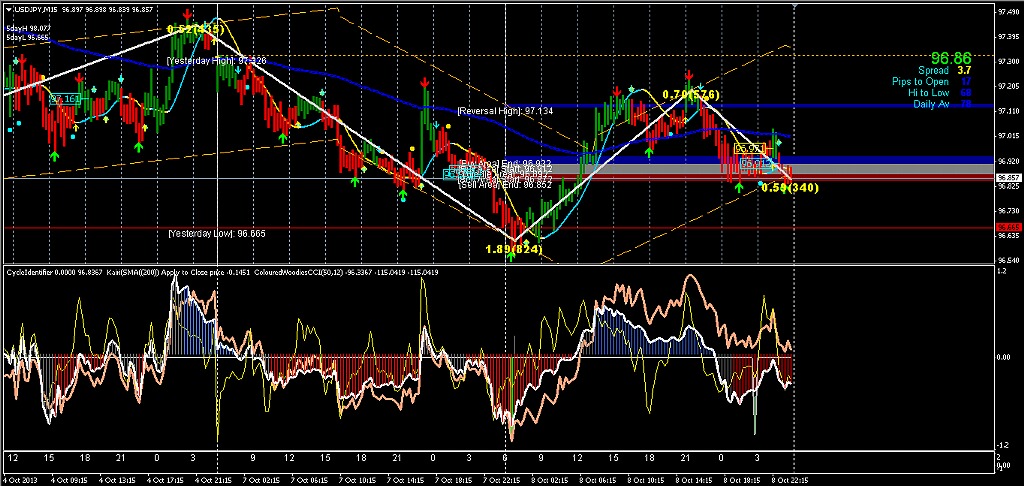1024x486 pixels.
Task: Select the 0.52(435) swing ratio label
Action: click(x=195, y=29)
